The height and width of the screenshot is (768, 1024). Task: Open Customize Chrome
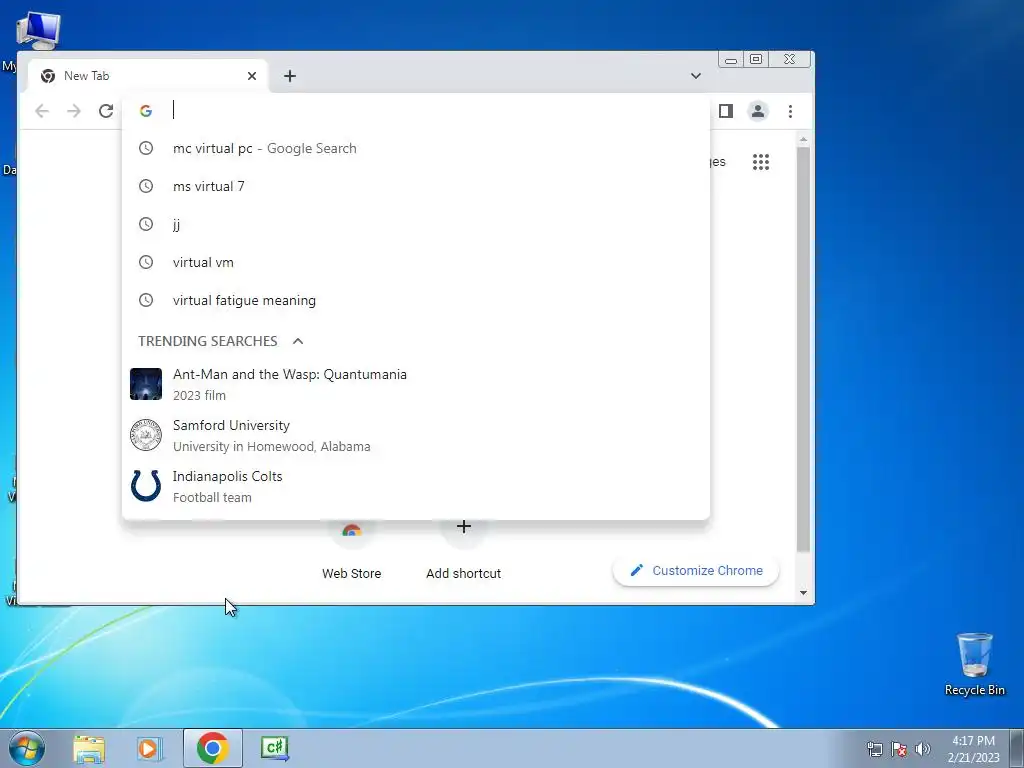coord(696,571)
